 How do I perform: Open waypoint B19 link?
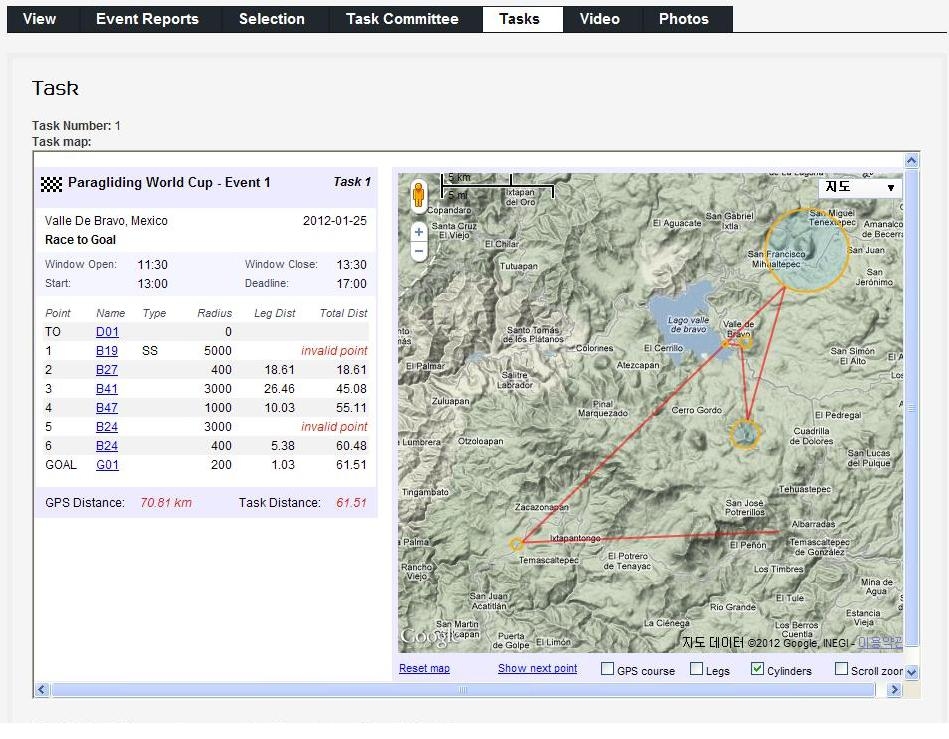click(x=107, y=351)
